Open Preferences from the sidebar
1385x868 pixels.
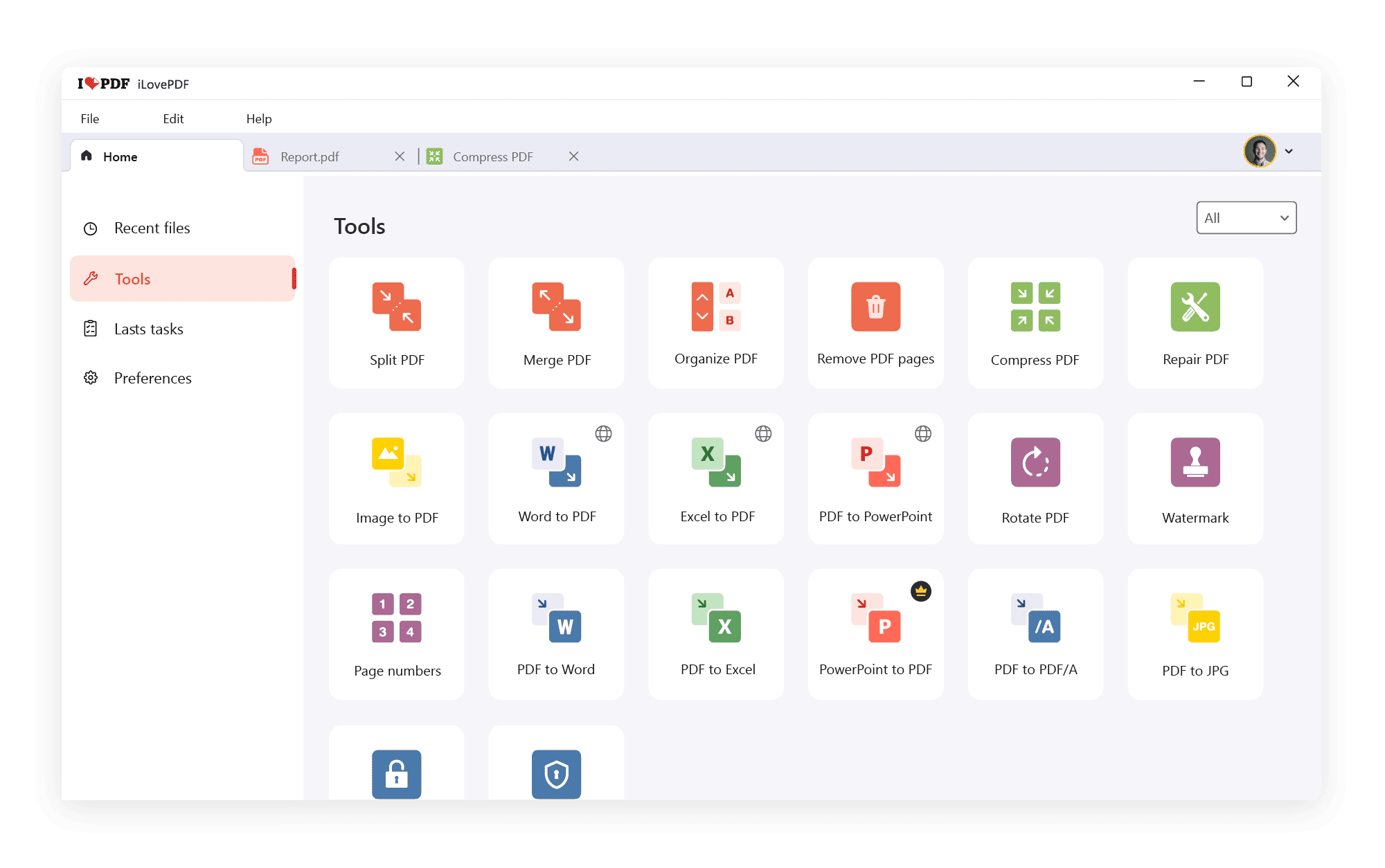tap(152, 378)
